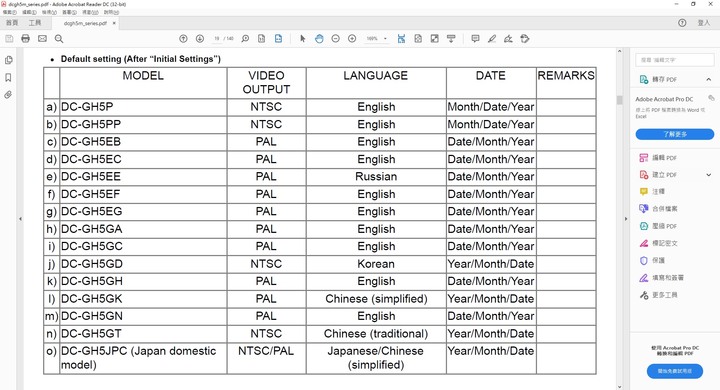Click the Save file icon
Image resolution: width=720 pixels, height=390 pixels.
click(x=9, y=39)
